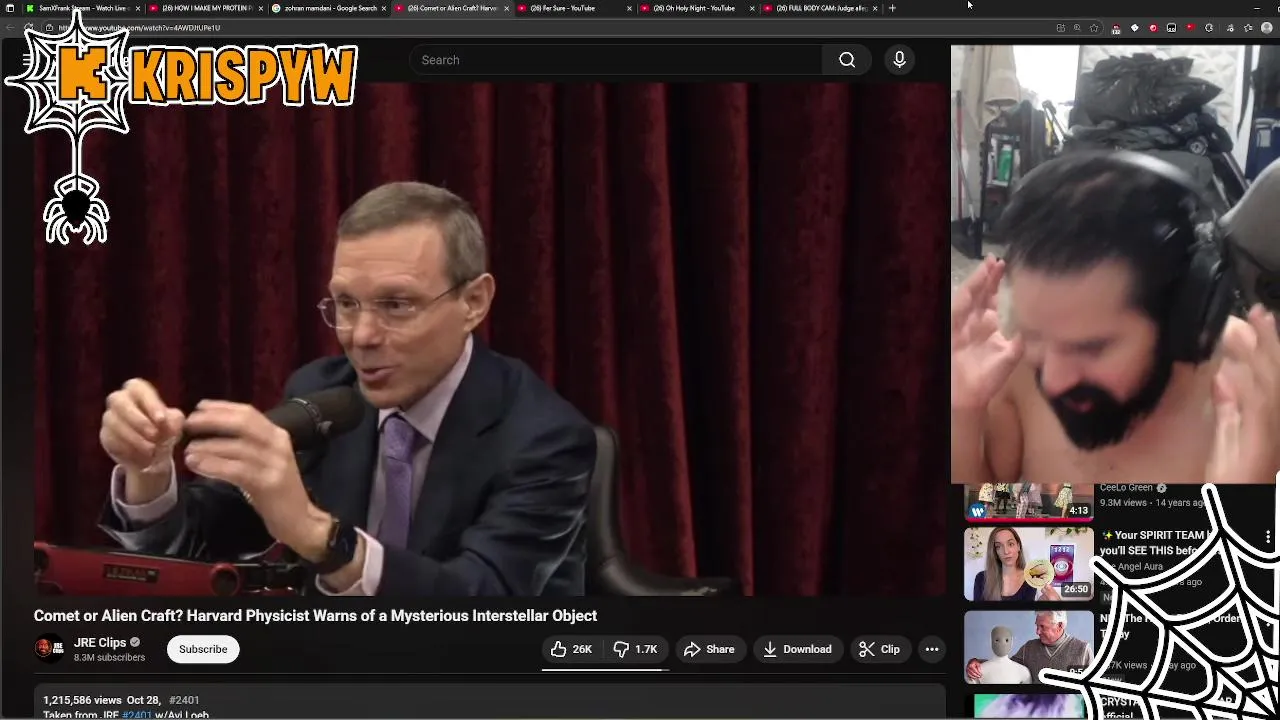Click the YouTube search magnifier button
Screen dimensions: 1280x720
tap(847, 60)
